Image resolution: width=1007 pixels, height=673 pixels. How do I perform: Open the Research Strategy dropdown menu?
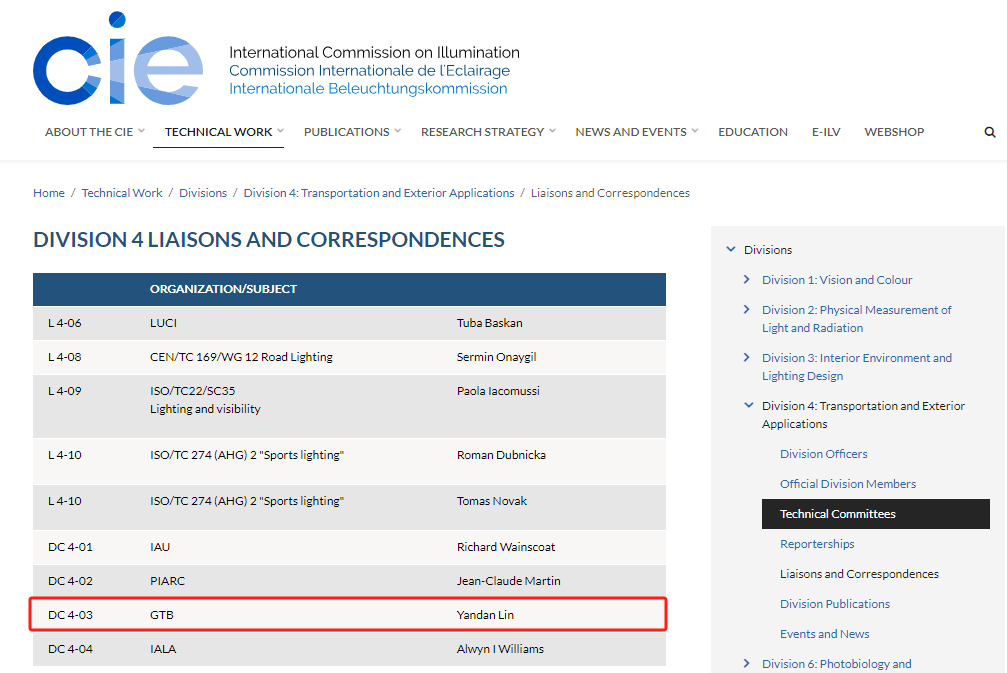point(488,132)
